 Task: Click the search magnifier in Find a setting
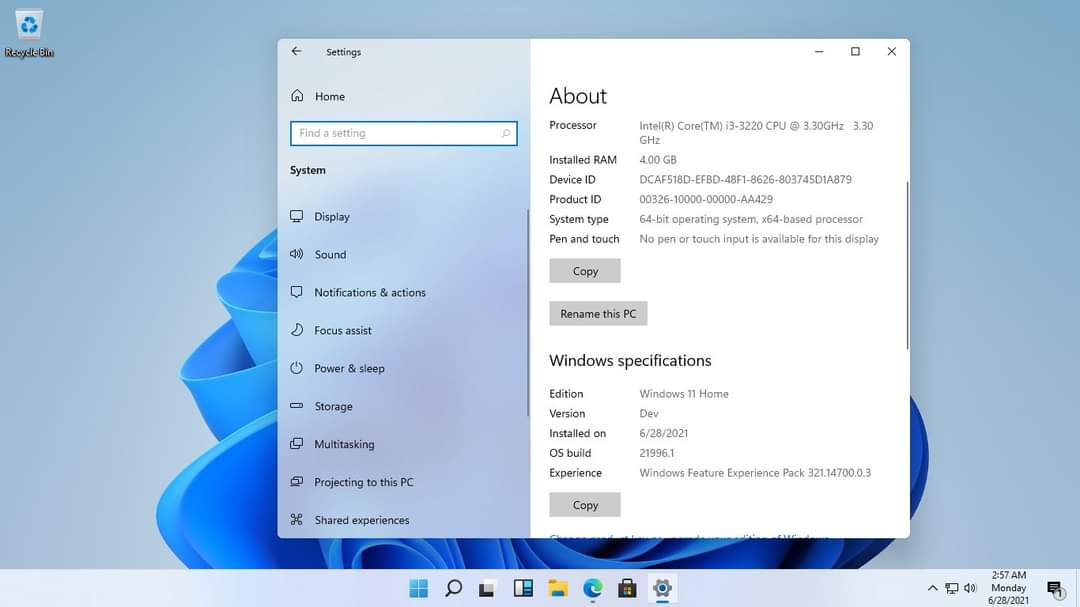pos(506,133)
